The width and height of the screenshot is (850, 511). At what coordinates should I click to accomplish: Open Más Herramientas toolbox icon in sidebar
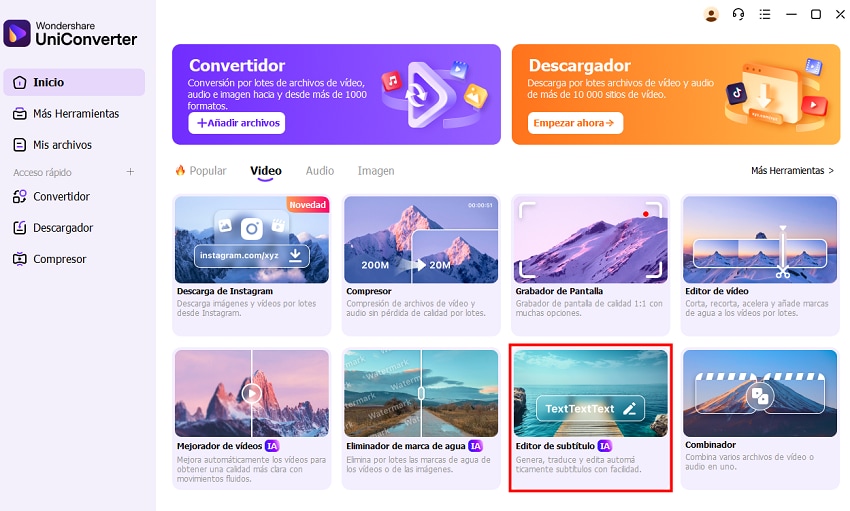pyautogui.click(x=20, y=114)
